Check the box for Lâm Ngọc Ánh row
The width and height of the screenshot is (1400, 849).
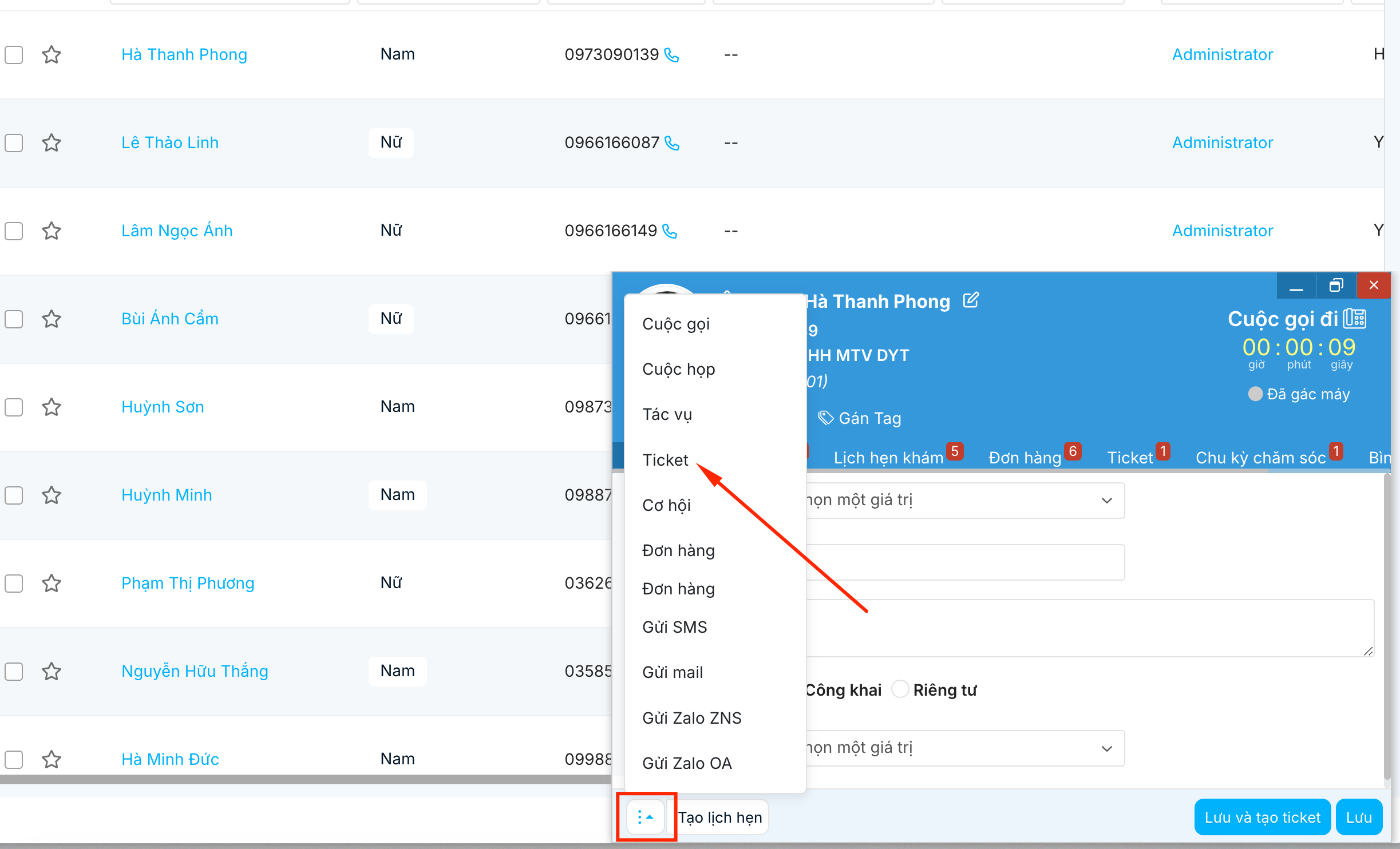click(14, 231)
